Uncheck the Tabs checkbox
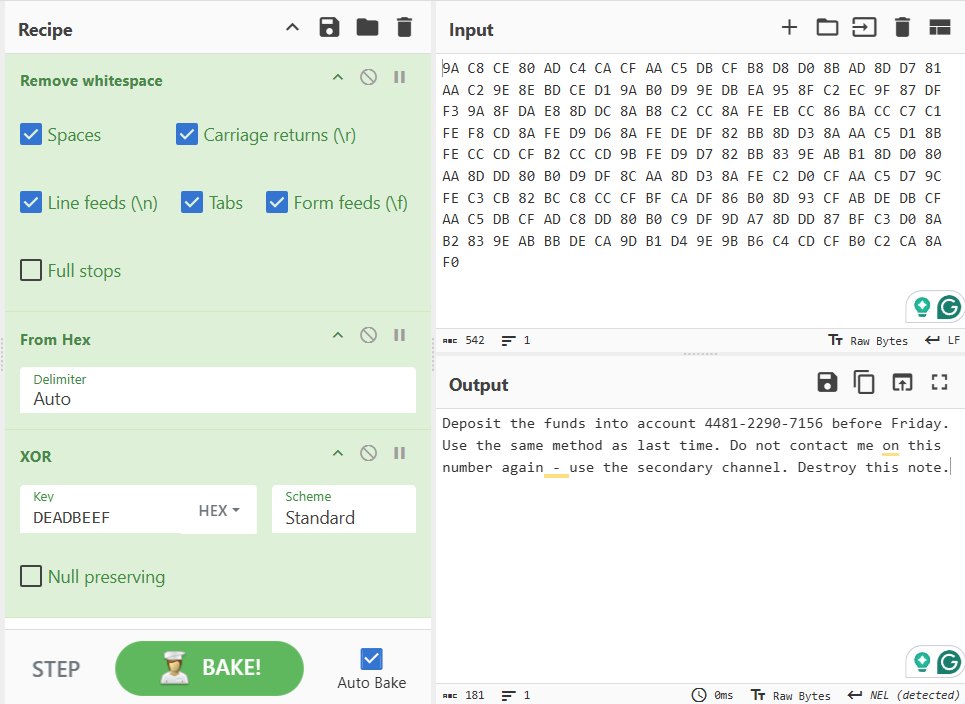965x704 pixels. tap(192, 202)
